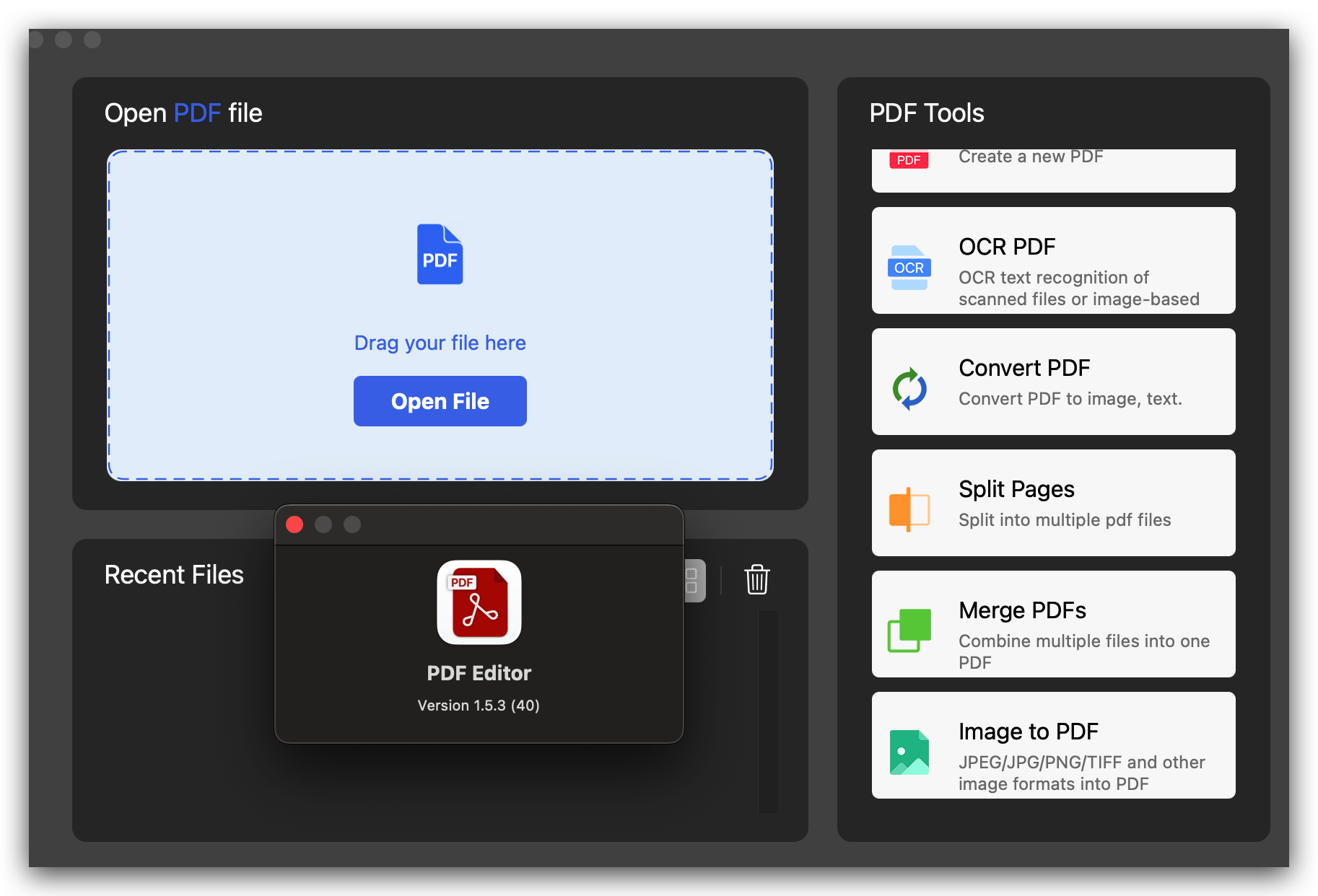Select the Convert PDF title text

click(1024, 368)
